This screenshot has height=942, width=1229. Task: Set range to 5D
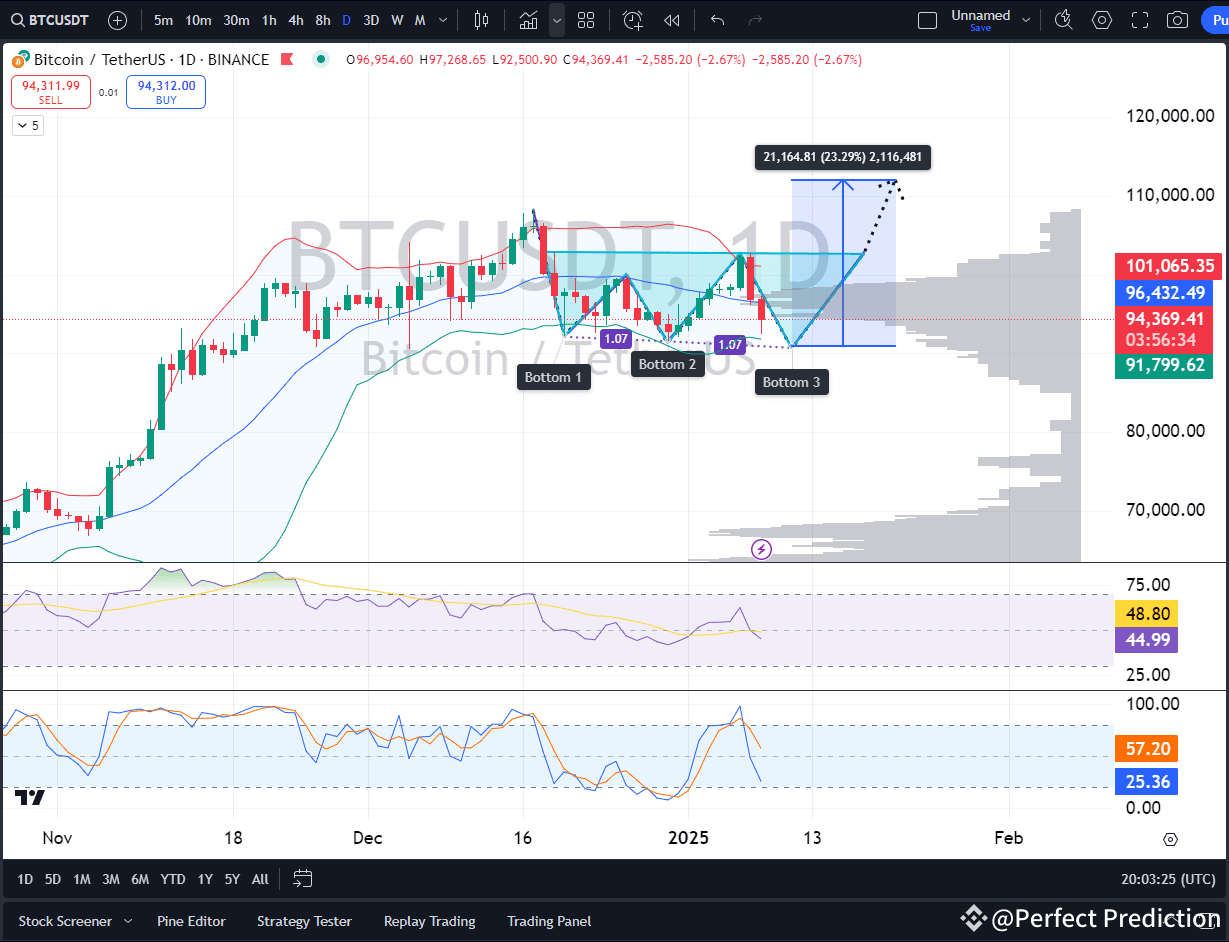click(x=53, y=879)
